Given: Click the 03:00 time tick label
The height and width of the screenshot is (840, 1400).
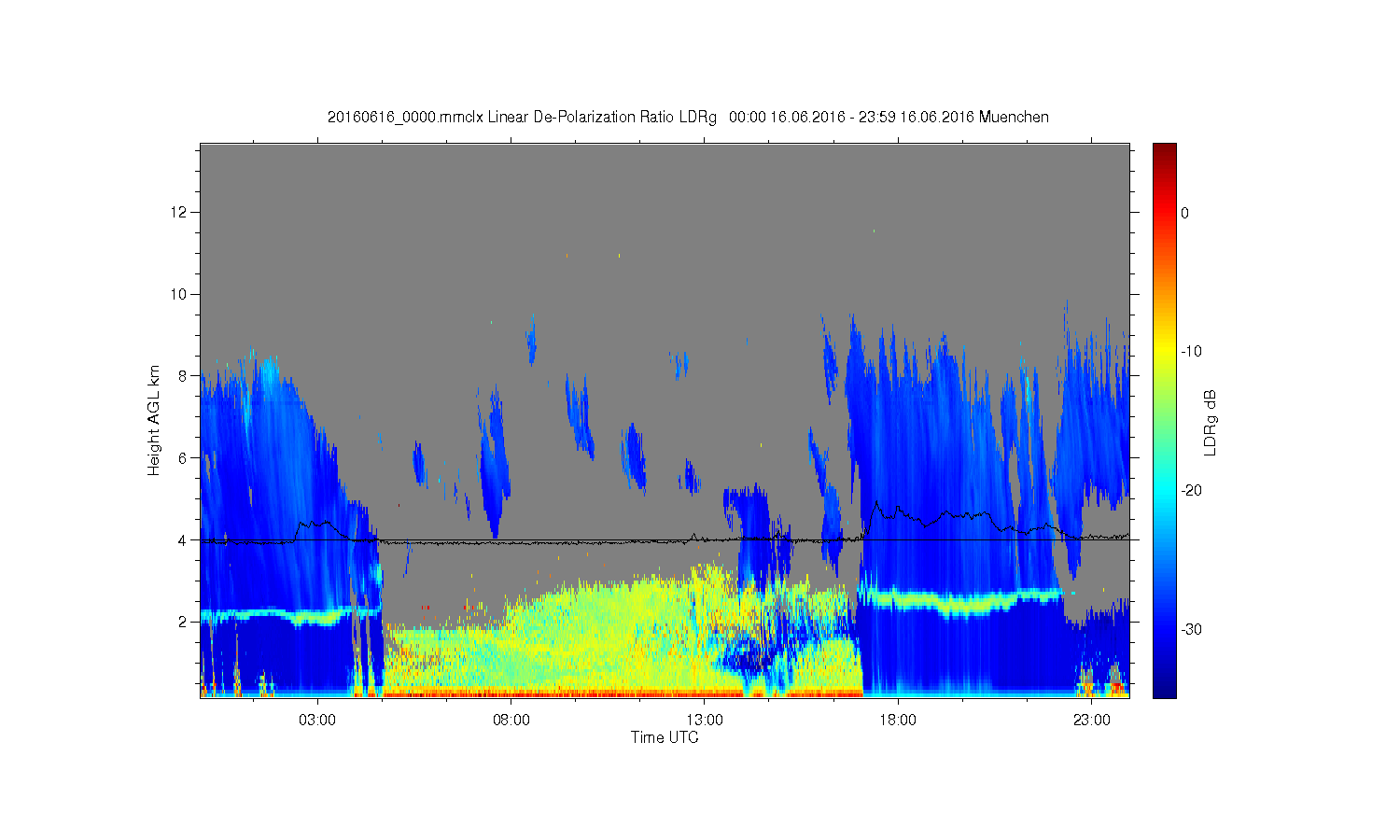Looking at the screenshot, I should coord(317,721).
